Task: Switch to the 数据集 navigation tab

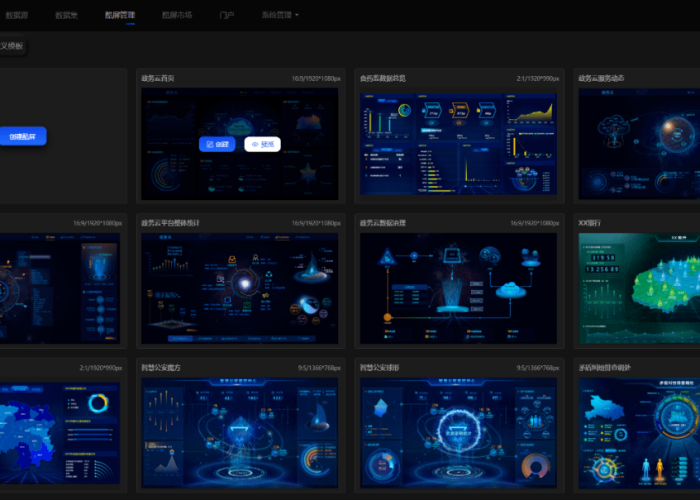Action: (x=66, y=16)
